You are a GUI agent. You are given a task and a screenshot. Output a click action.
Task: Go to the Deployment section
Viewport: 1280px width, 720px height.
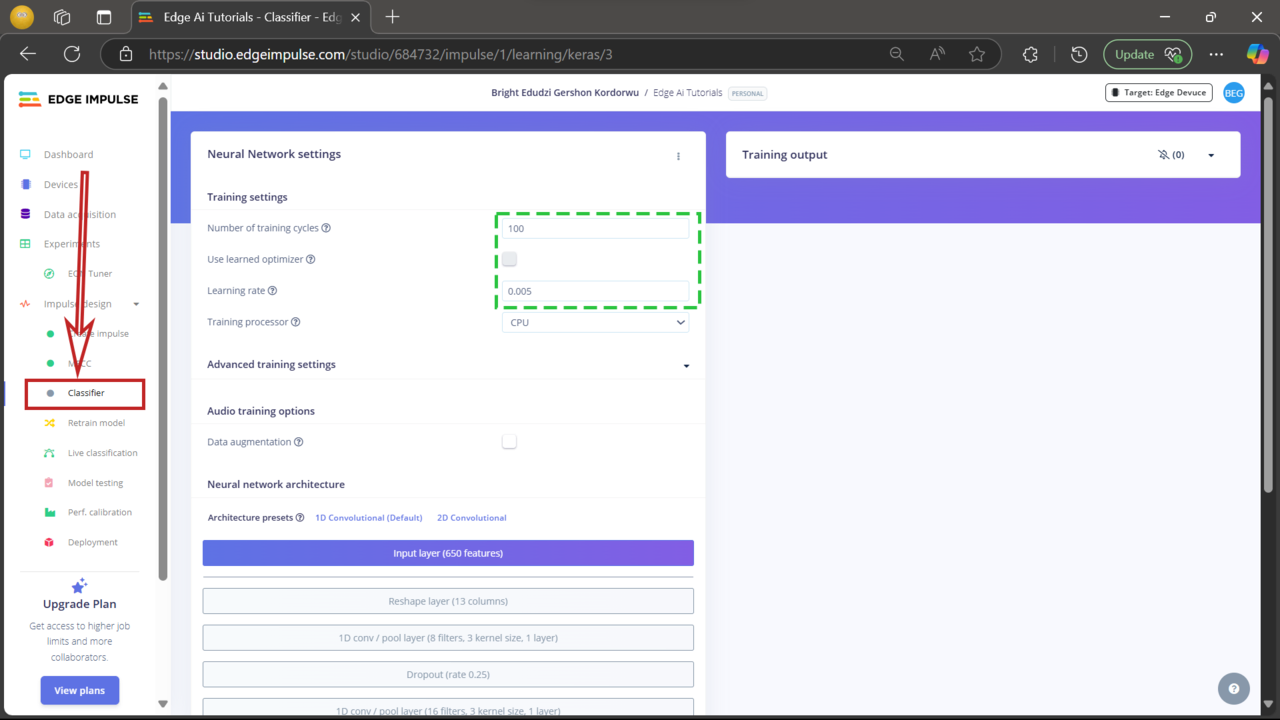click(x=93, y=541)
